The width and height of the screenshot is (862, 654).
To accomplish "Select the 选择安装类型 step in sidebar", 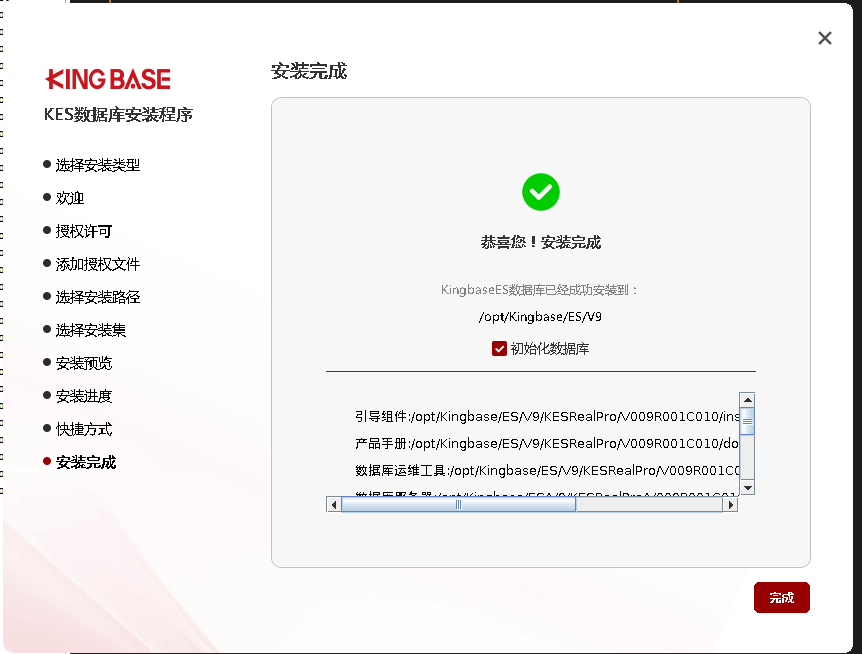I will [x=98, y=165].
